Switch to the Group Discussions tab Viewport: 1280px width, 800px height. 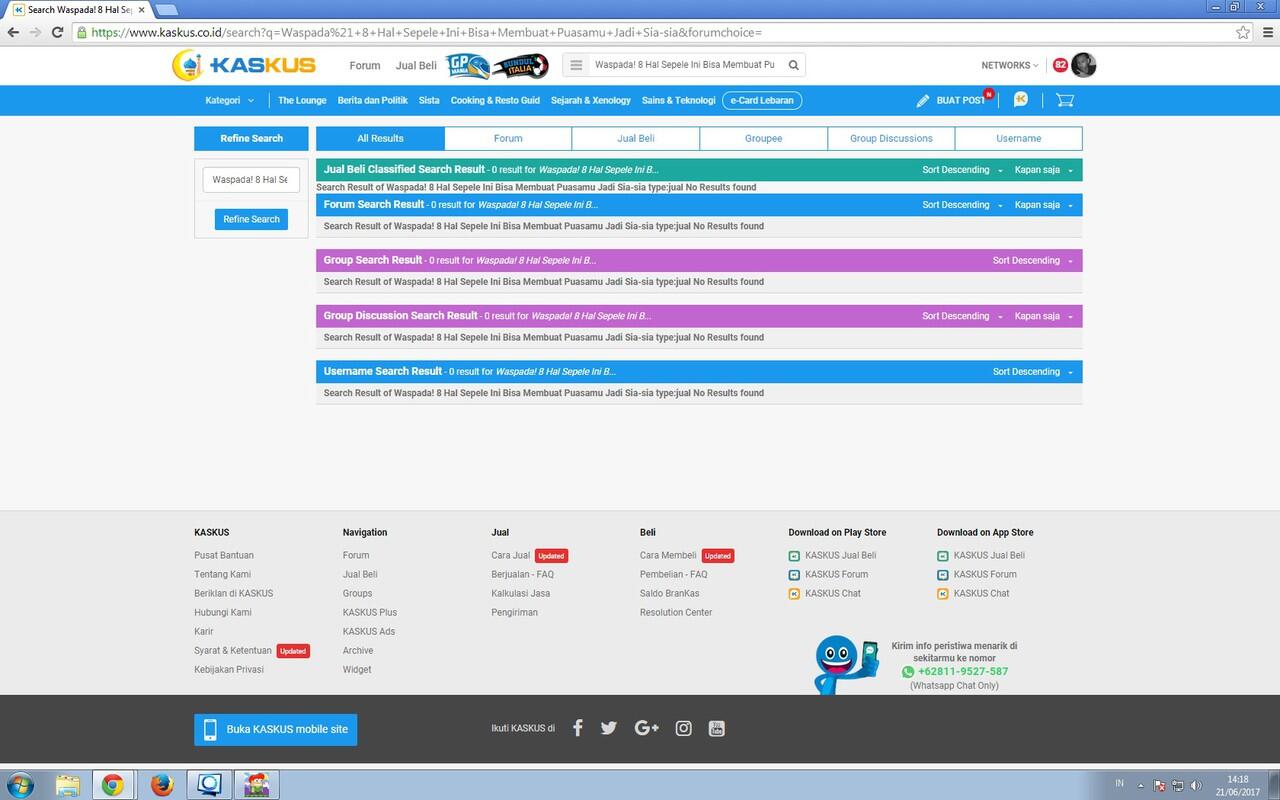pyautogui.click(x=891, y=138)
